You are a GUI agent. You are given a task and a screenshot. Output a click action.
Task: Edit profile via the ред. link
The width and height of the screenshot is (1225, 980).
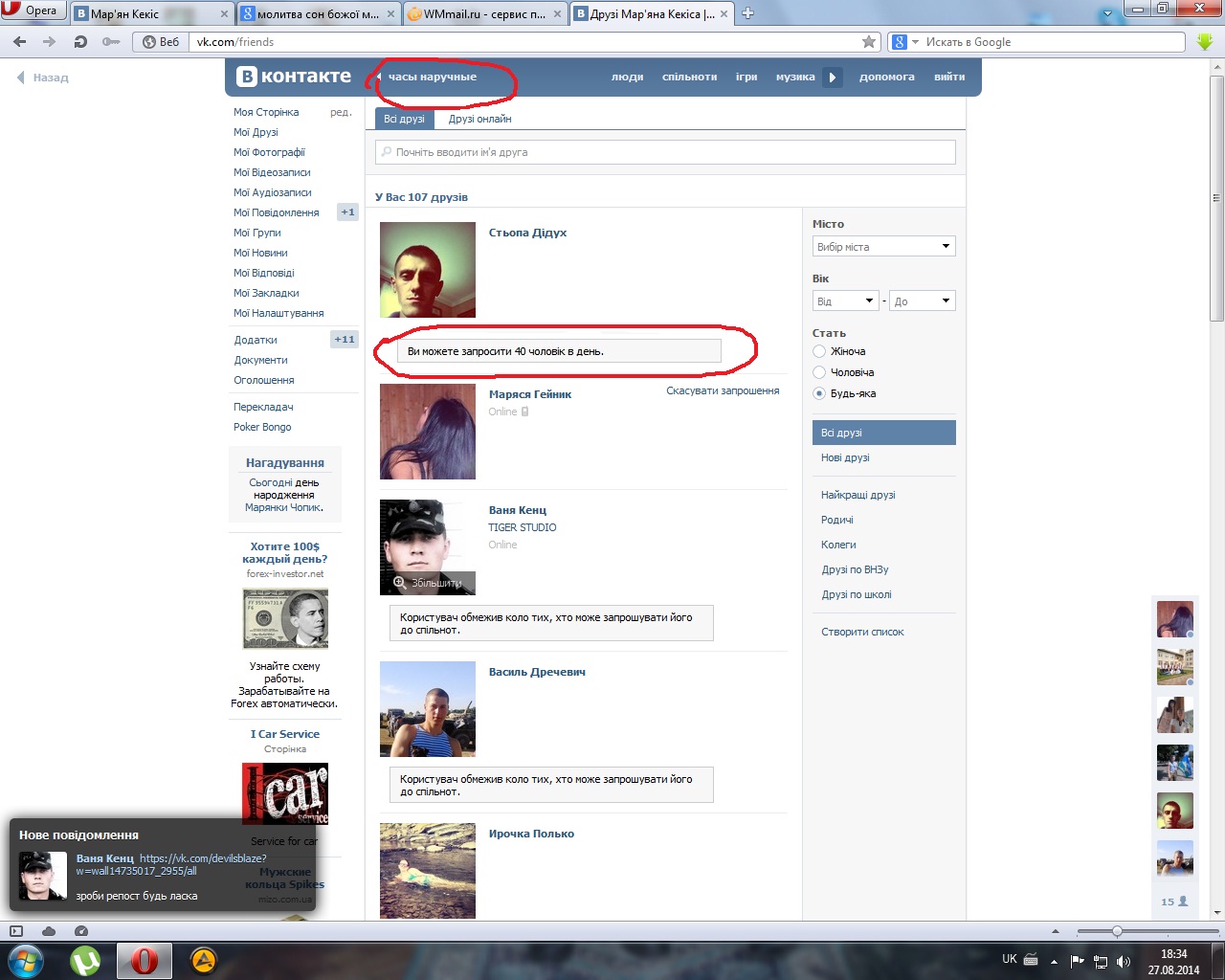[x=341, y=113]
